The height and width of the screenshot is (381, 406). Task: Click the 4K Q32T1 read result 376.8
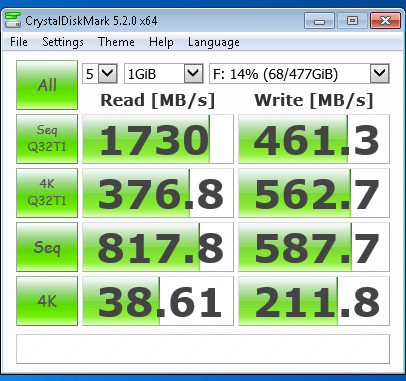click(158, 193)
